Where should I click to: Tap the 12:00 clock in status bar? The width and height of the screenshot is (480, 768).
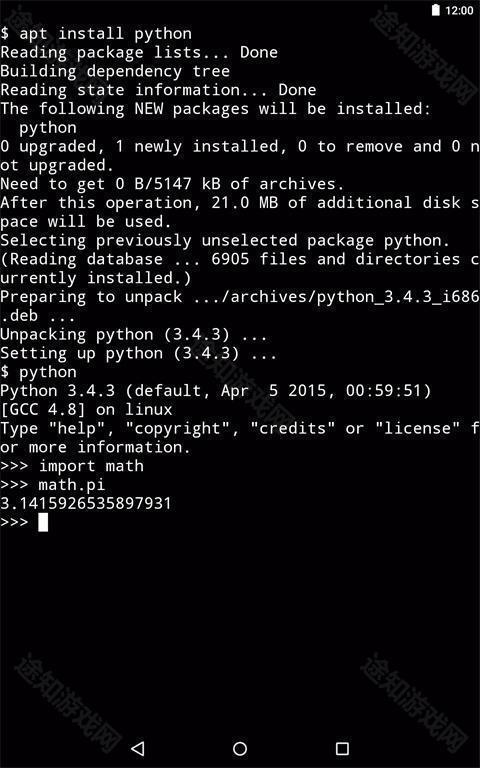[x=459, y=11]
